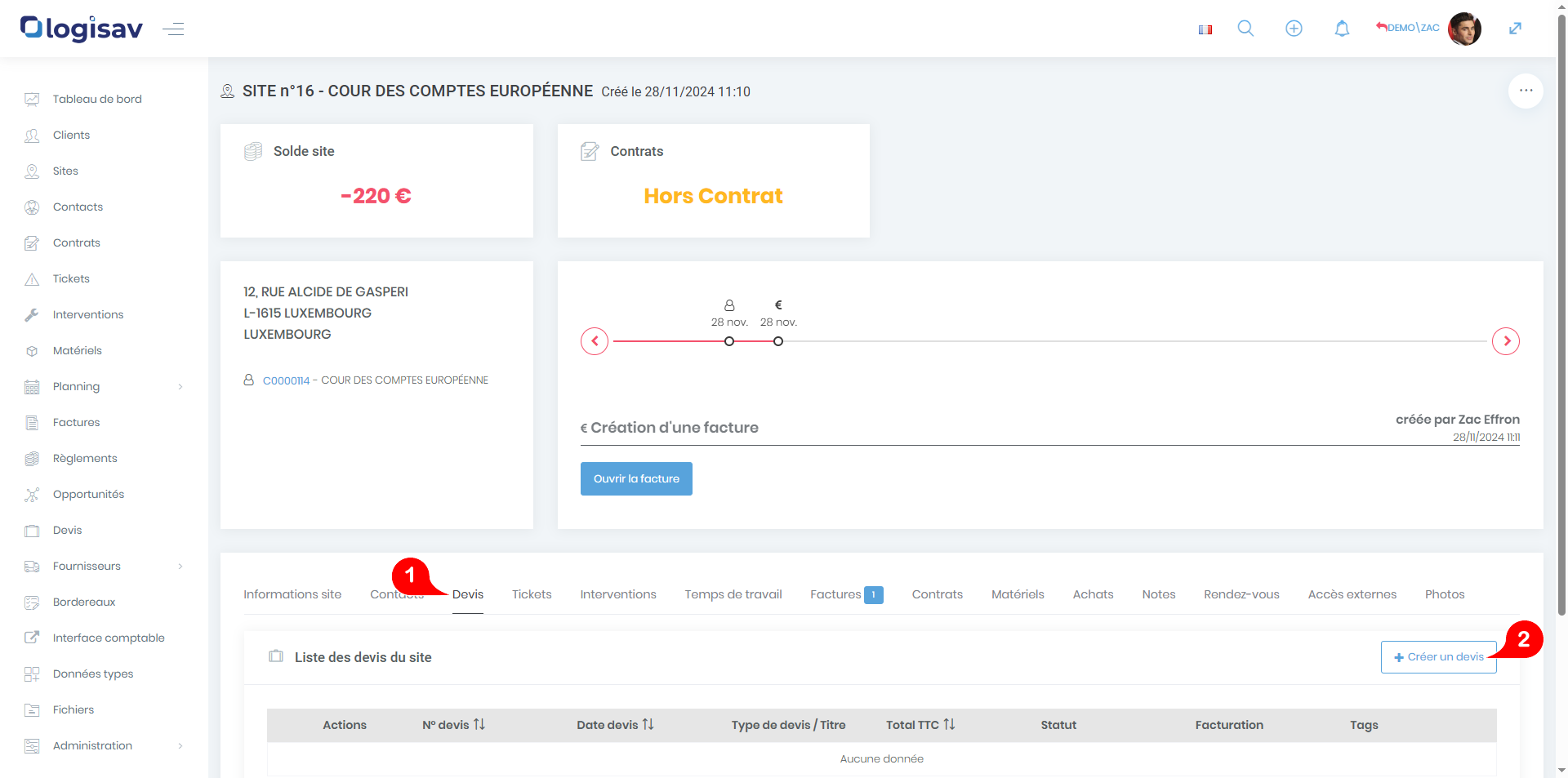The height and width of the screenshot is (778, 1568).
Task: Switch to Informations site tab
Action: (x=292, y=594)
